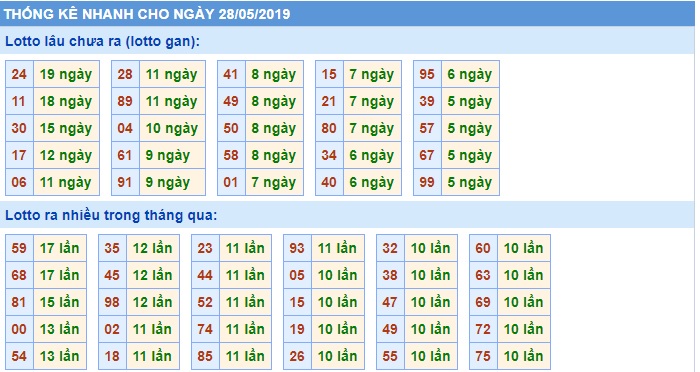The height and width of the screenshot is (372, 700).
Task: Select the '10 ngày' cell
Action: click(x=172, y=128)
